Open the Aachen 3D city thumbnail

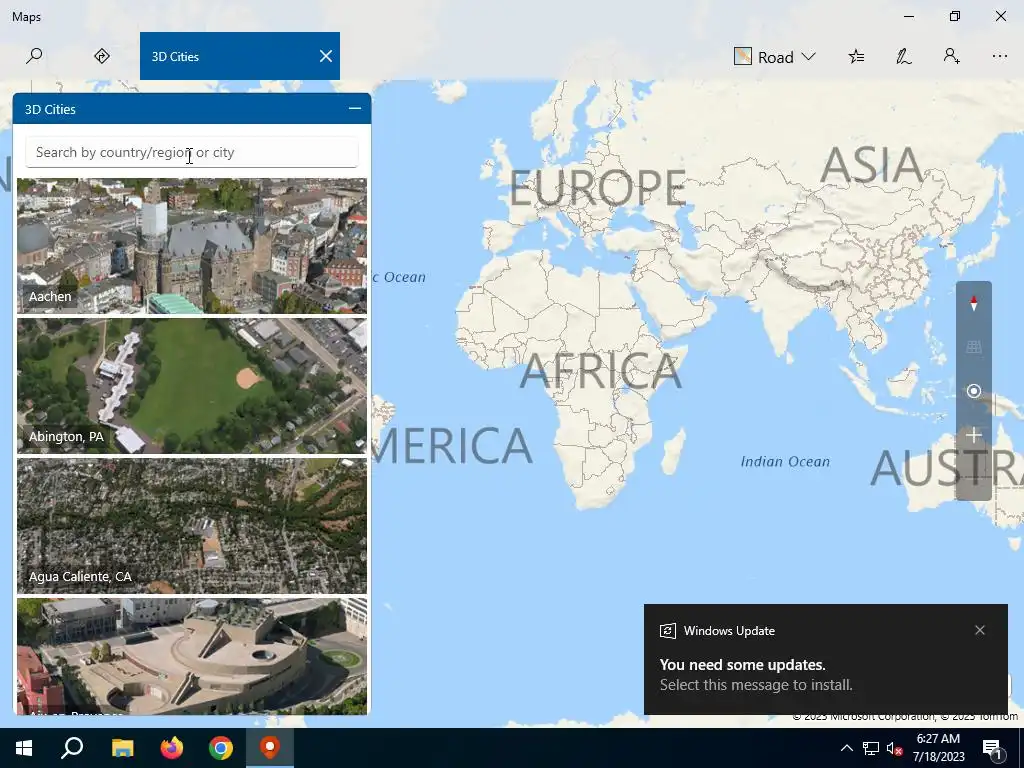(192, 246)
